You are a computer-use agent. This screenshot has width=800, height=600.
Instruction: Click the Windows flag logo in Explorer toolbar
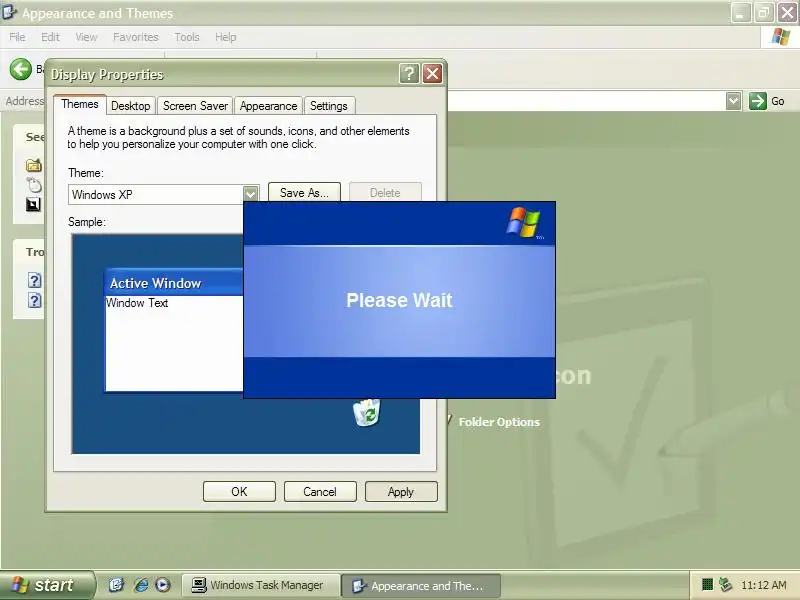click(x=781, y=36)
